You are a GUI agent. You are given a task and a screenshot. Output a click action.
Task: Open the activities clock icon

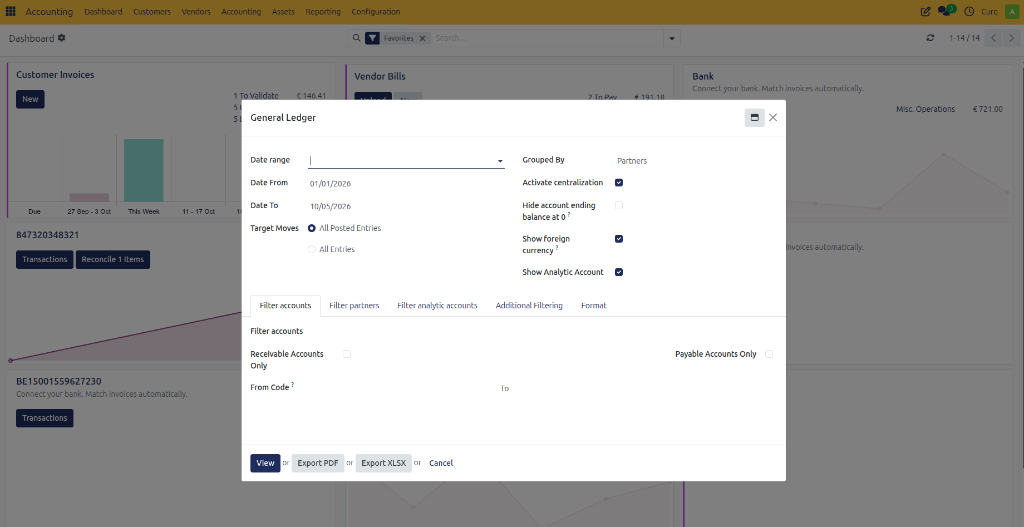point(969,12)
